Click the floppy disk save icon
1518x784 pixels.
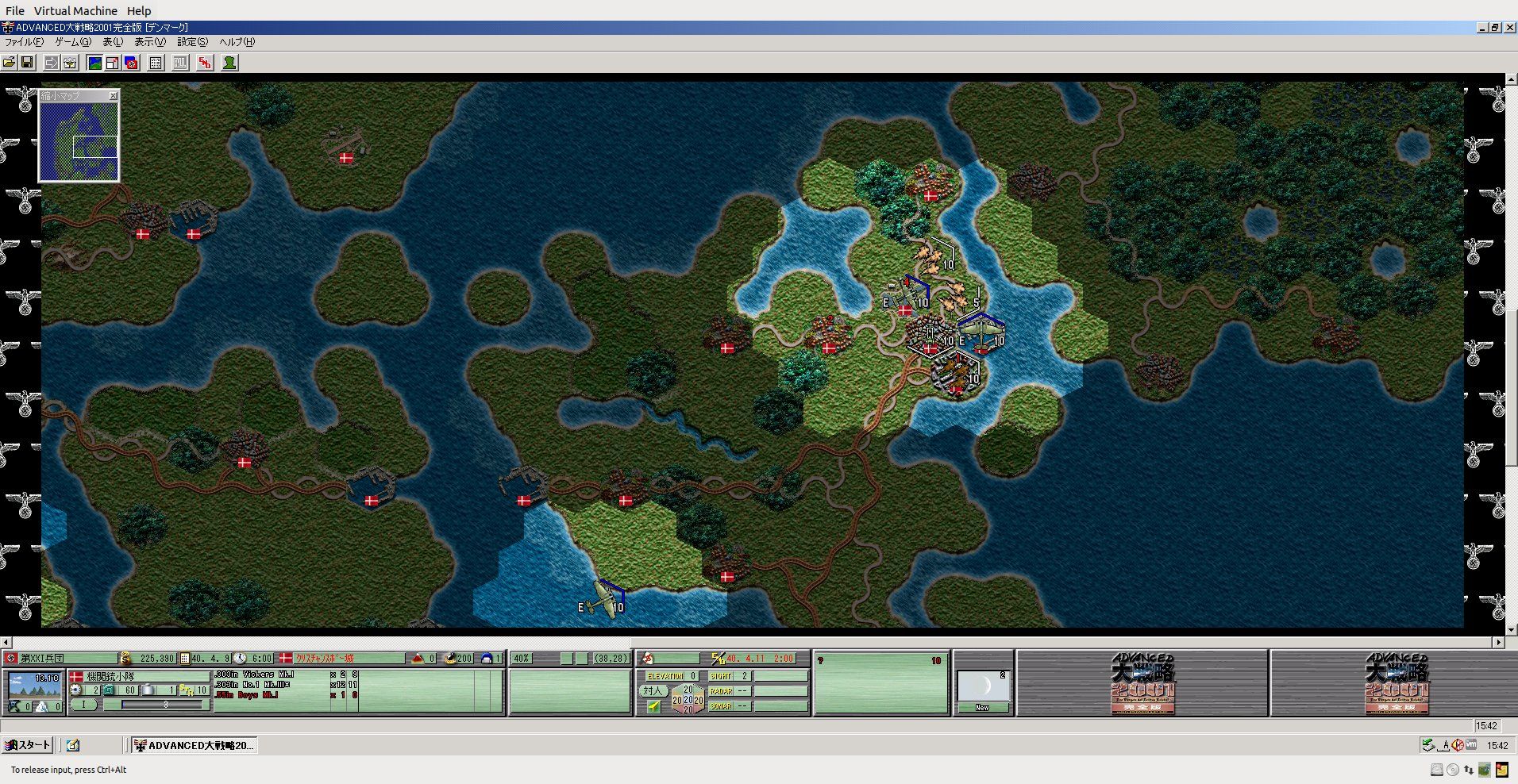pyautogui.click(x=27, y=63)
